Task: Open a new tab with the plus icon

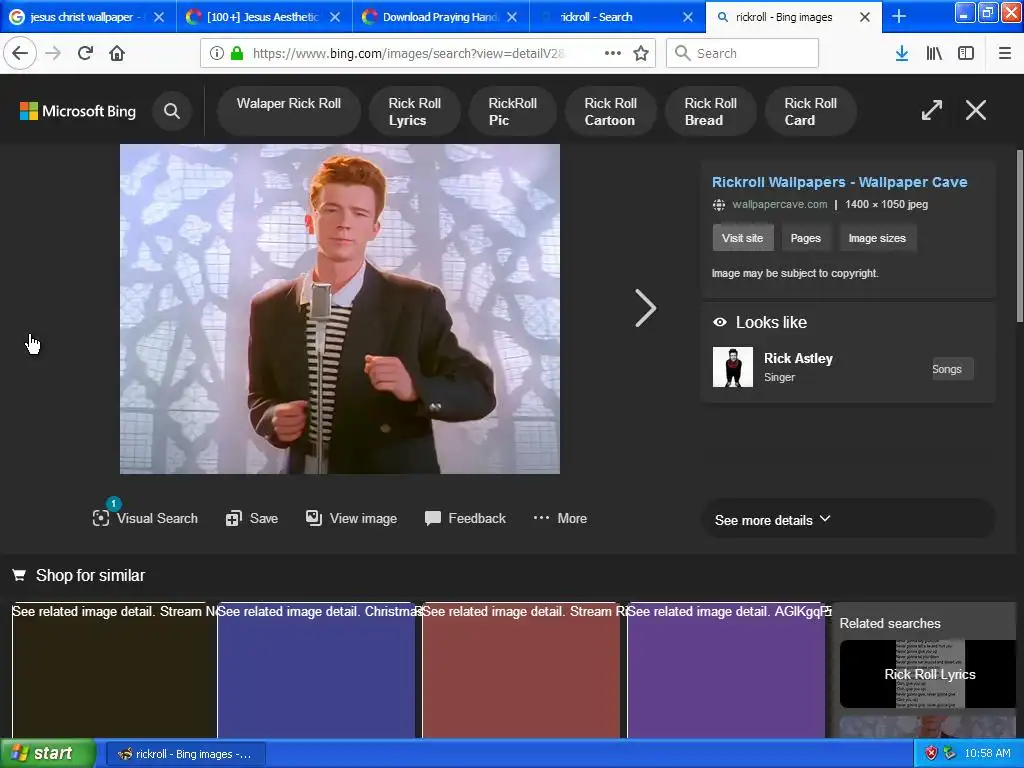Action: point(899,16)
